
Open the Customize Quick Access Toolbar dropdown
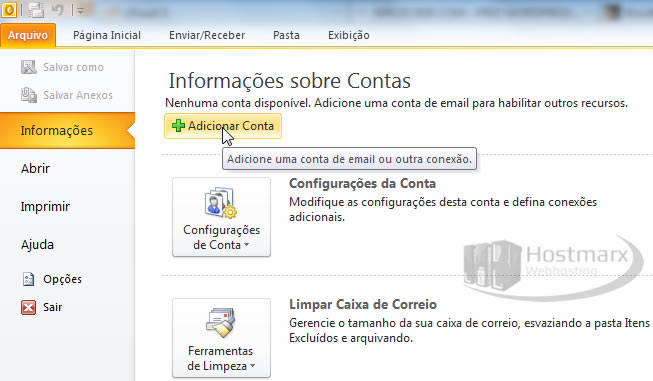pyautogui.click(x=81, y=11)
